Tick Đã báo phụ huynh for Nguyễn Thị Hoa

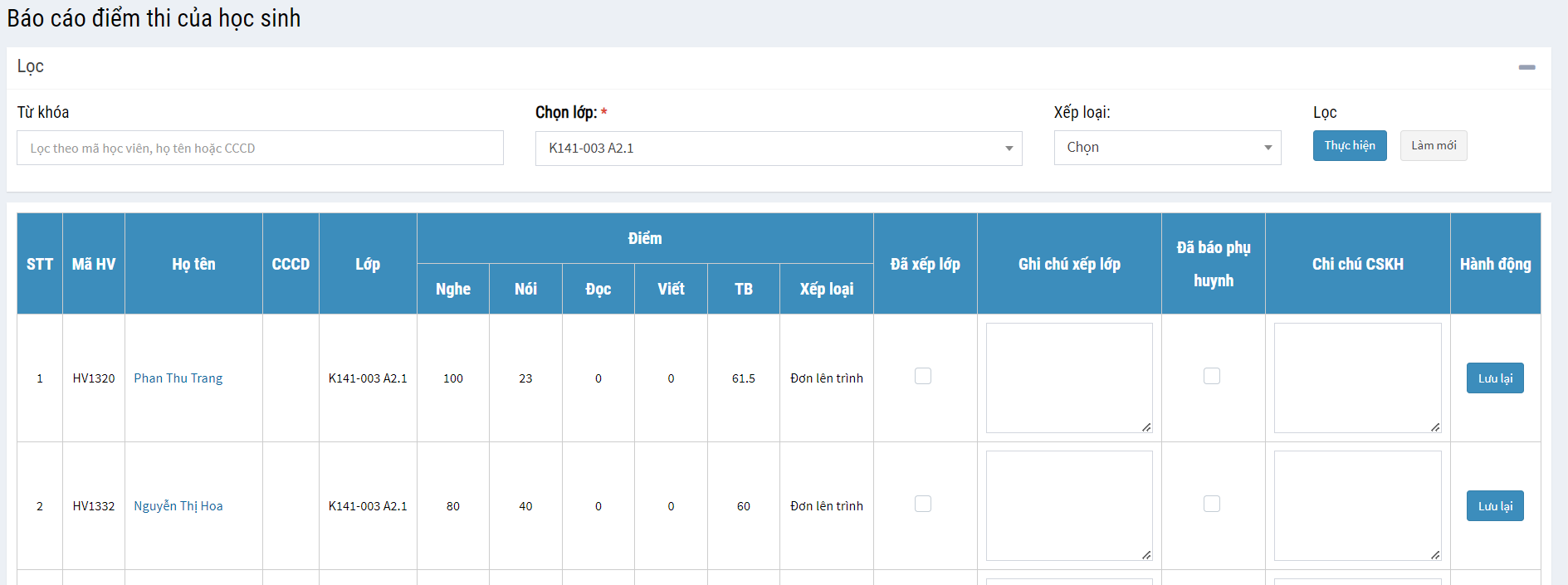(1212, 505)
